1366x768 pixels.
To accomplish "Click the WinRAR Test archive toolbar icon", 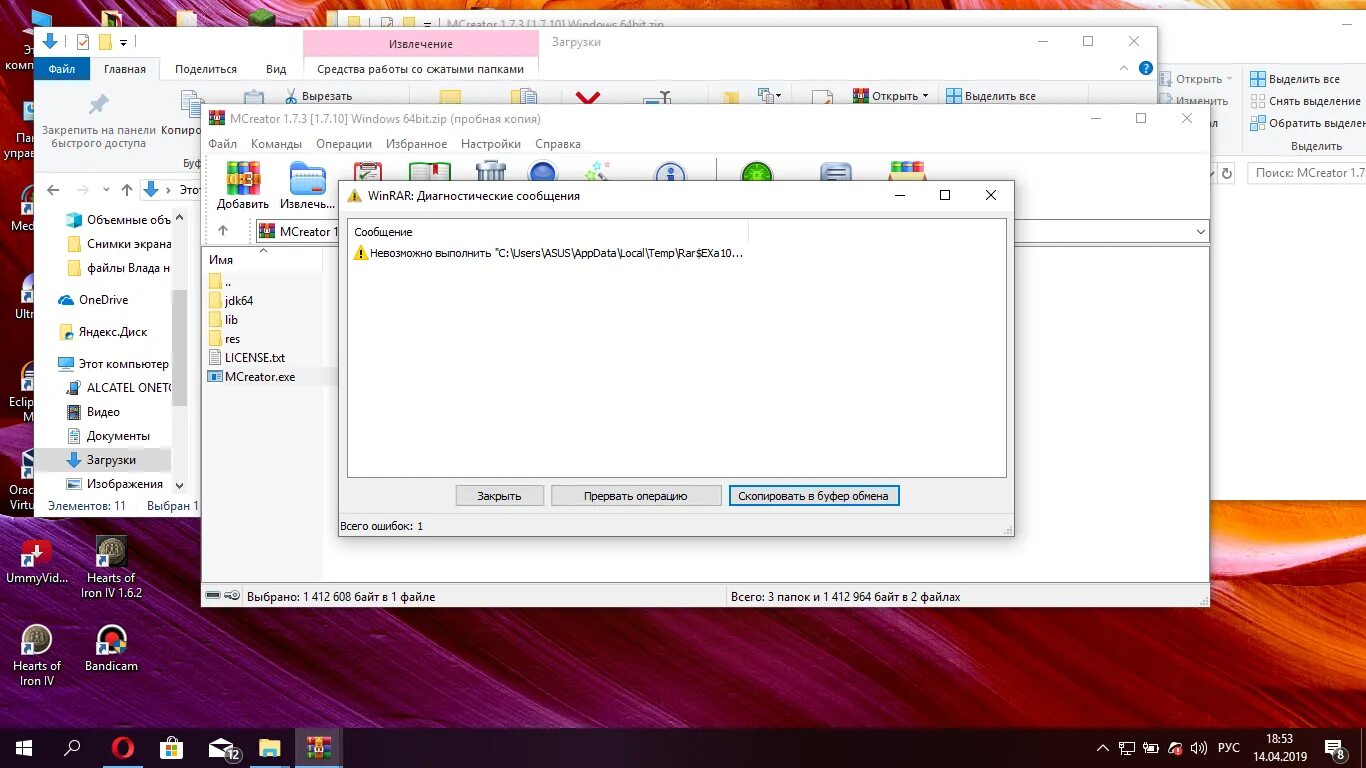I will click(x=368, y=172).
